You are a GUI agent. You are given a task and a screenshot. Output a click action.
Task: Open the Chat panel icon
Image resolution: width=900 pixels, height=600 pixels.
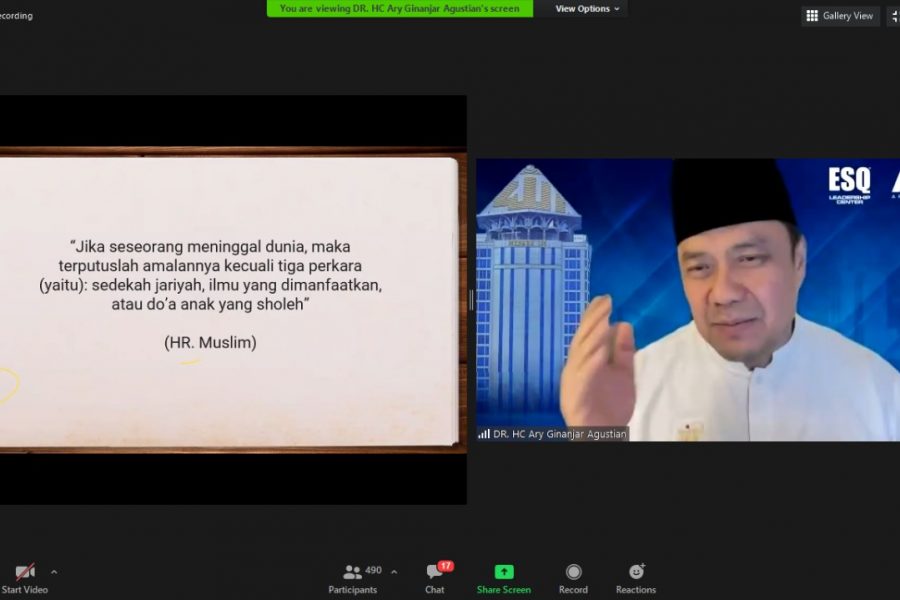pos(434,573)
